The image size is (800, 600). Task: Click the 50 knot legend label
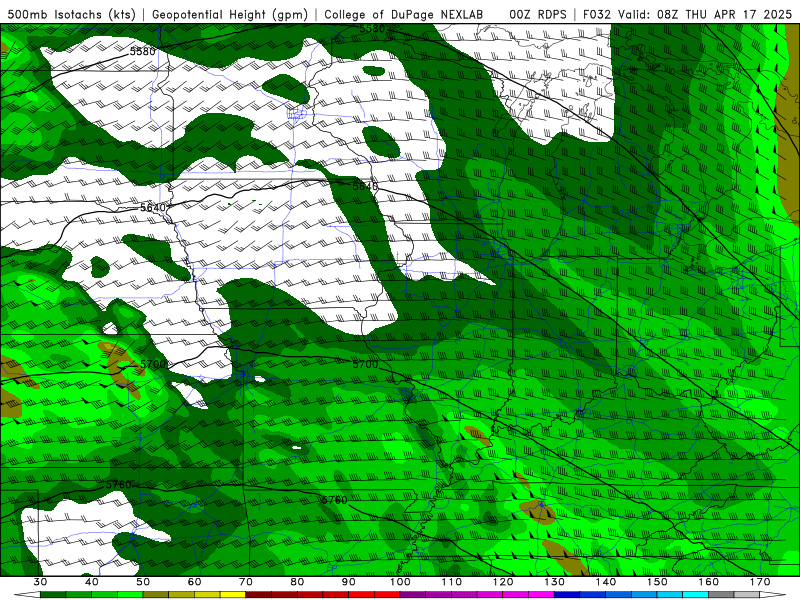pyautogui.click(x=143, y=582)
